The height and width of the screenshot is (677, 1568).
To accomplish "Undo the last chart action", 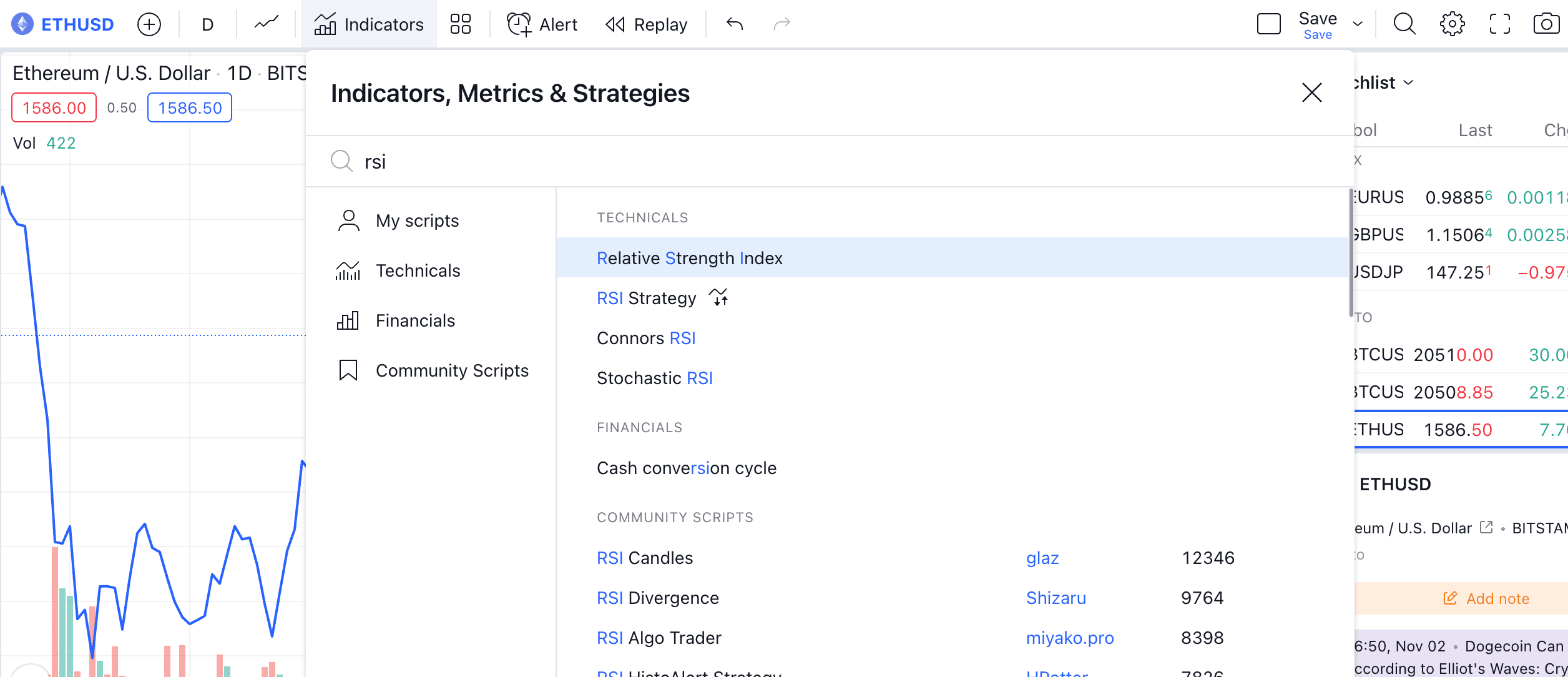I will pos(735,24).
